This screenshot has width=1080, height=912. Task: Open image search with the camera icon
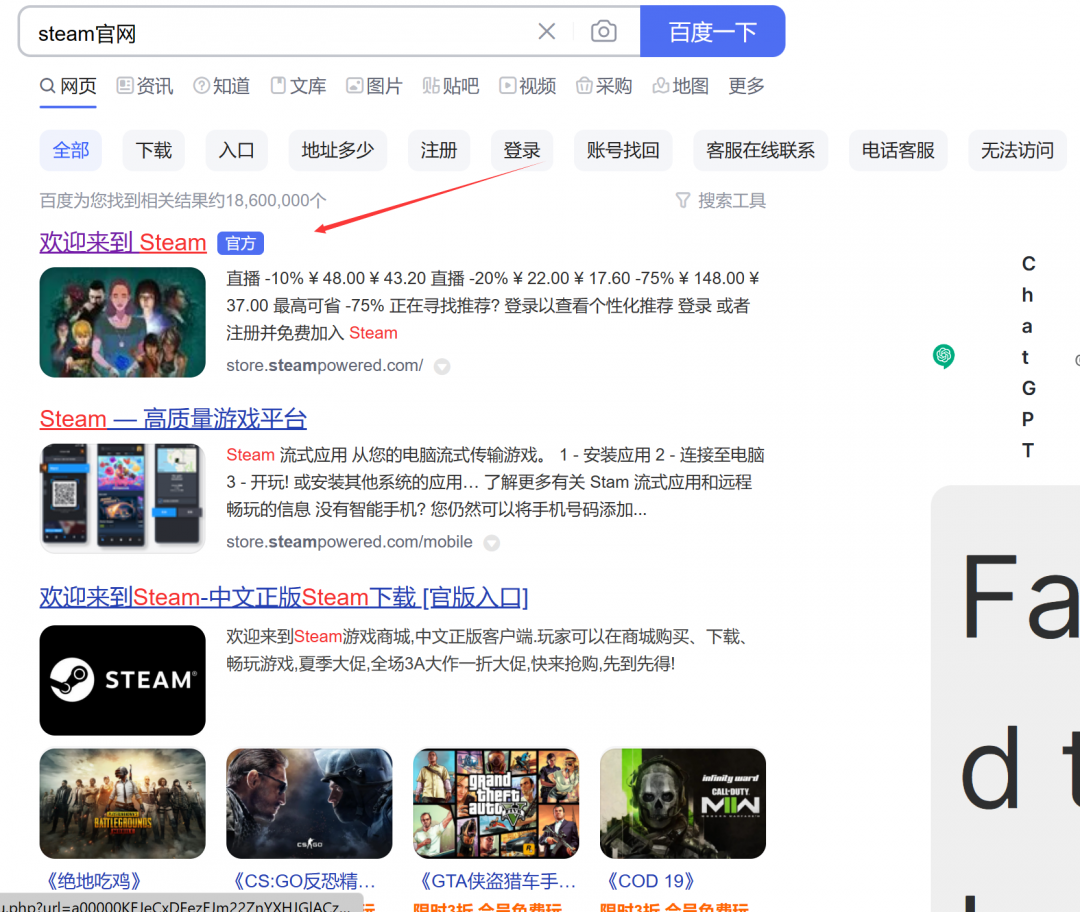click(603, 31)
